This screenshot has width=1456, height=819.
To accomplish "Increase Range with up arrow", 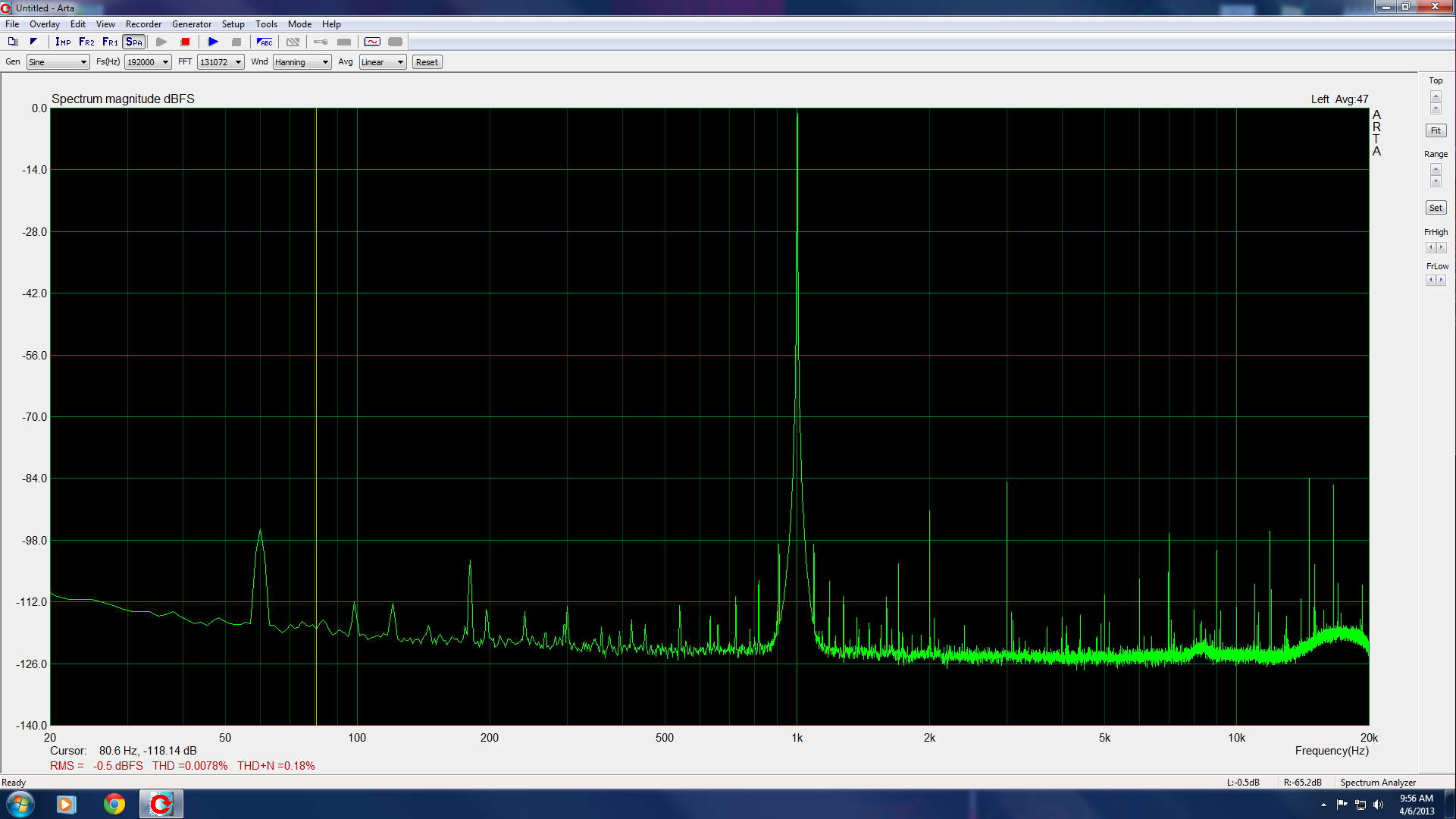I will click(x=1436, y=169).
